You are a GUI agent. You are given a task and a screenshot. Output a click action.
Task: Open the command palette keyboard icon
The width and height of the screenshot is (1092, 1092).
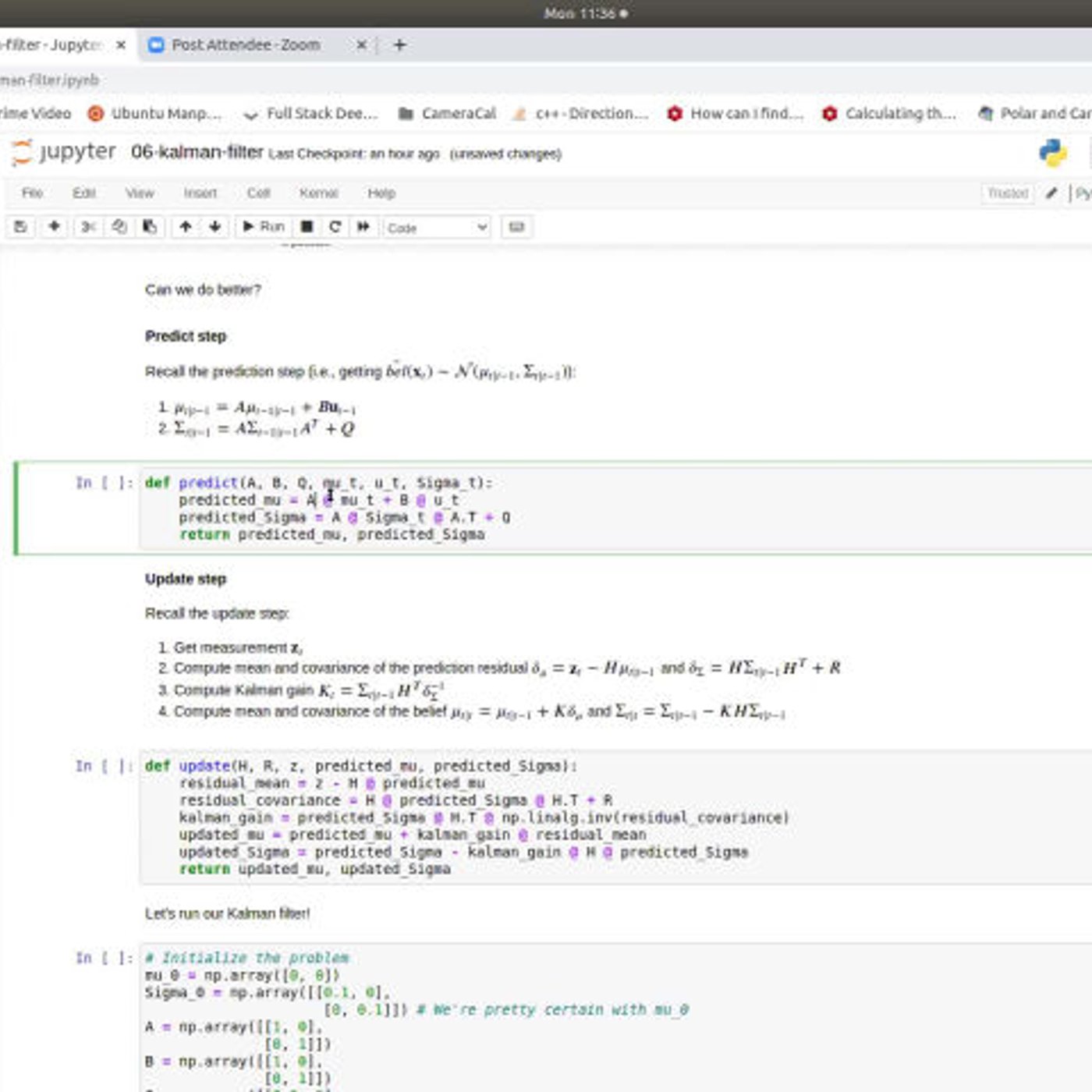click(516, 227)
